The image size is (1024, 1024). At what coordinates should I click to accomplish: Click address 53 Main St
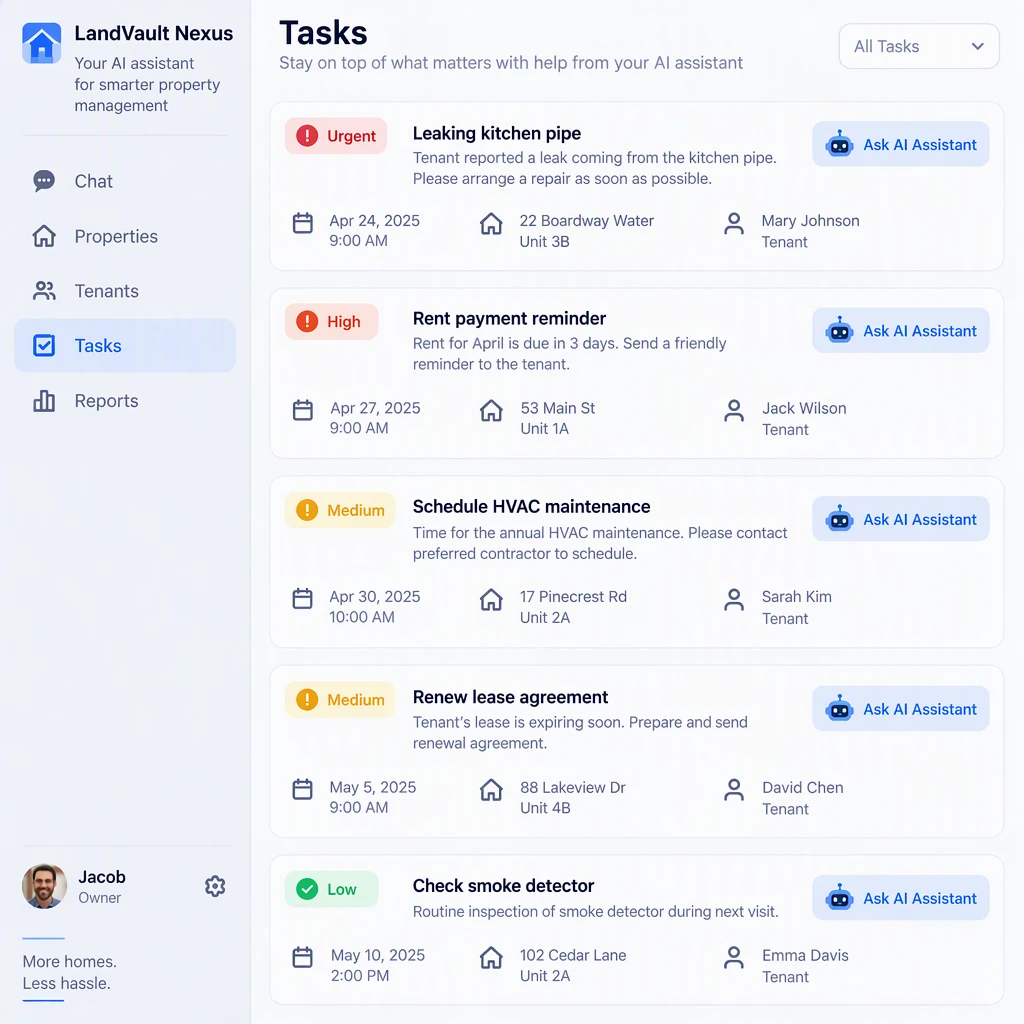pos(557,408)
